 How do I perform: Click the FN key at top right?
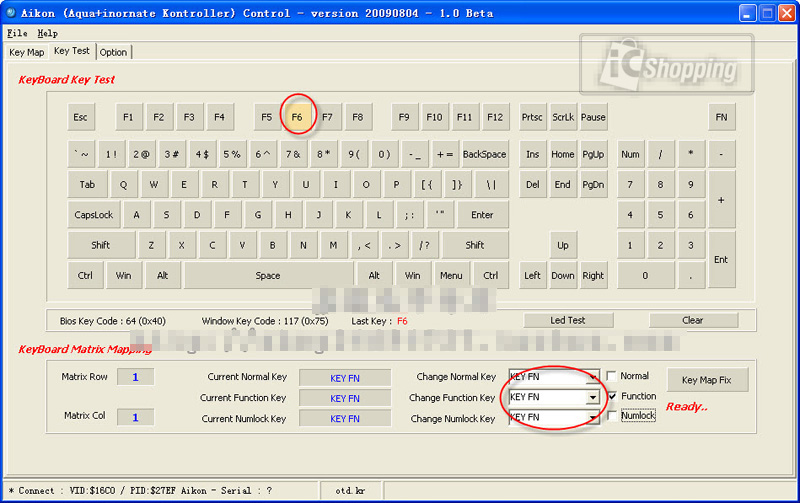pyautogui.click(x=721, y=117)
